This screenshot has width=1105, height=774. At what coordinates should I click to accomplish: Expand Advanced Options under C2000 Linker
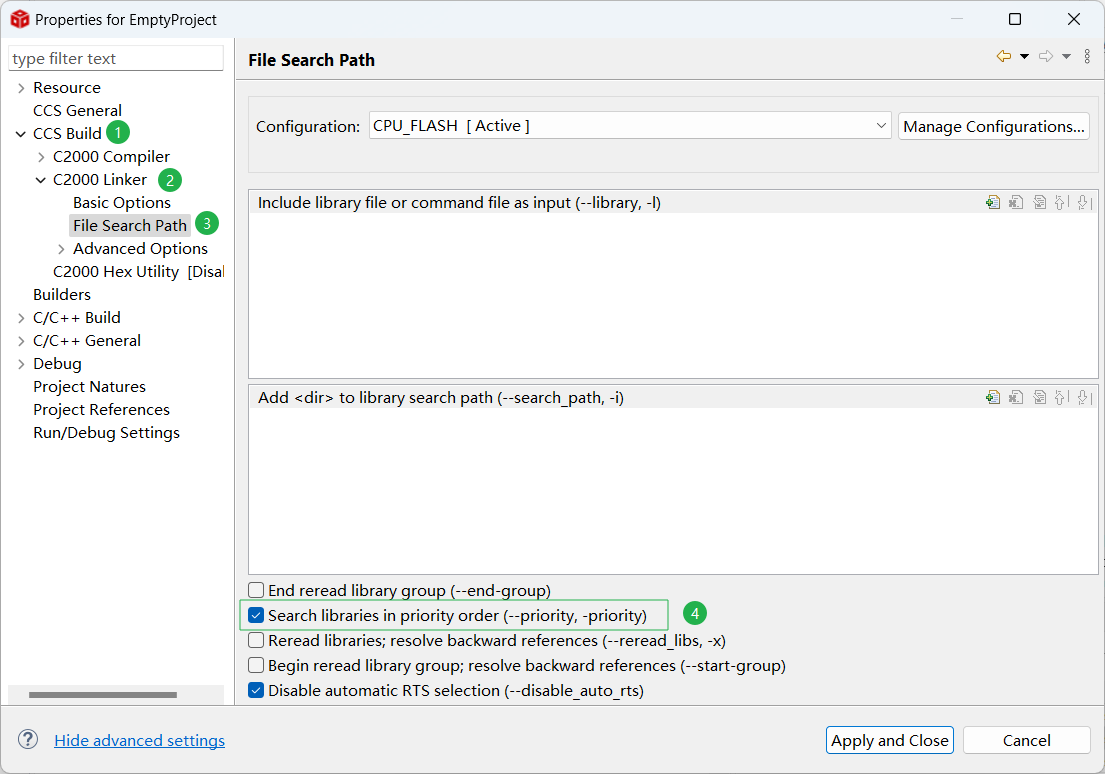pyautogui.click(x=61, y=249)
